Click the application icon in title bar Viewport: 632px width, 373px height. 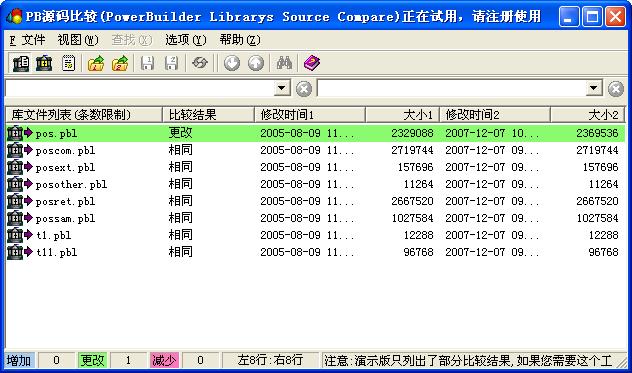click(14, 17)
